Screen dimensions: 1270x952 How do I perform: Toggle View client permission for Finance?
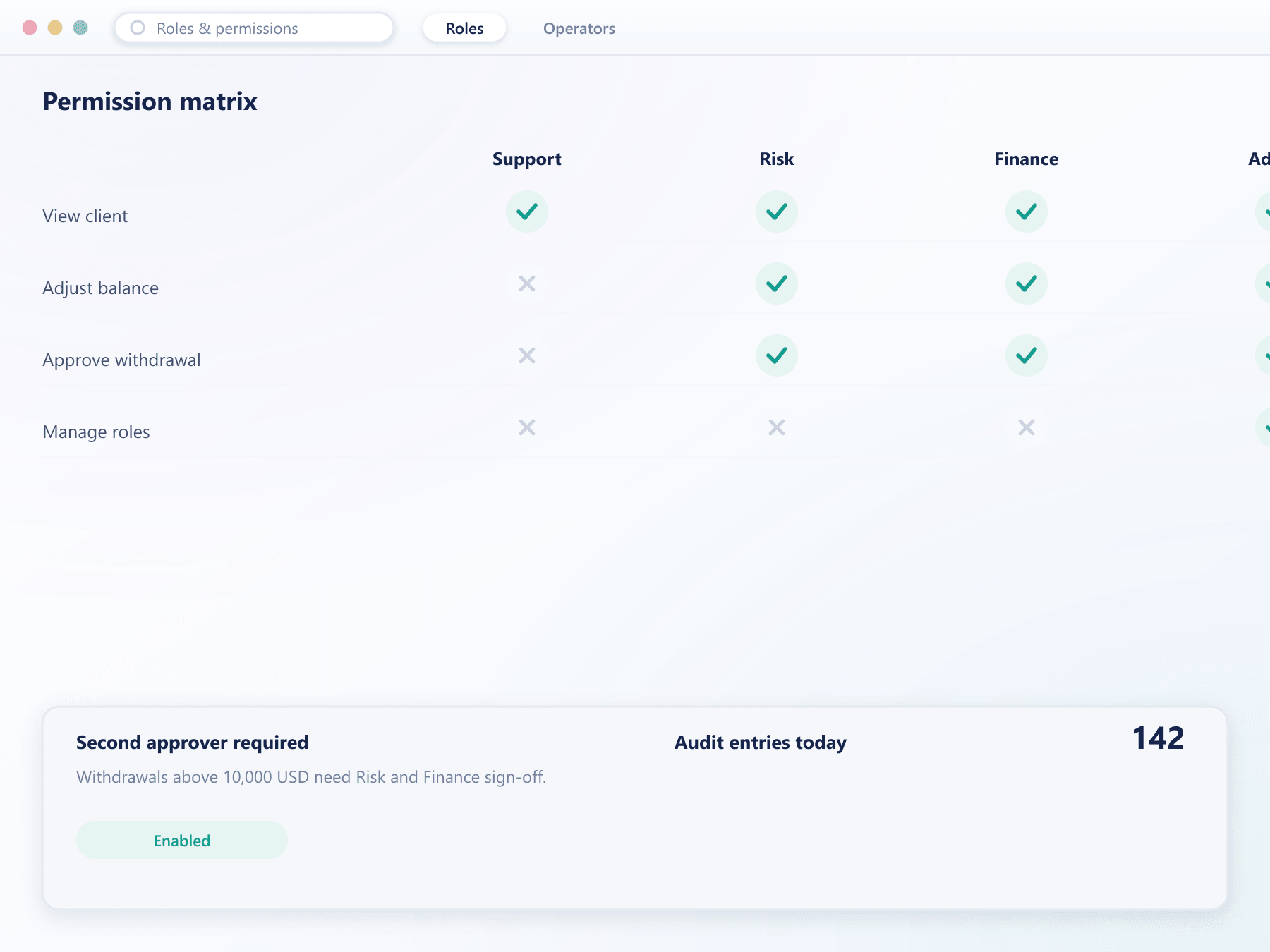tap(1027, 212)
